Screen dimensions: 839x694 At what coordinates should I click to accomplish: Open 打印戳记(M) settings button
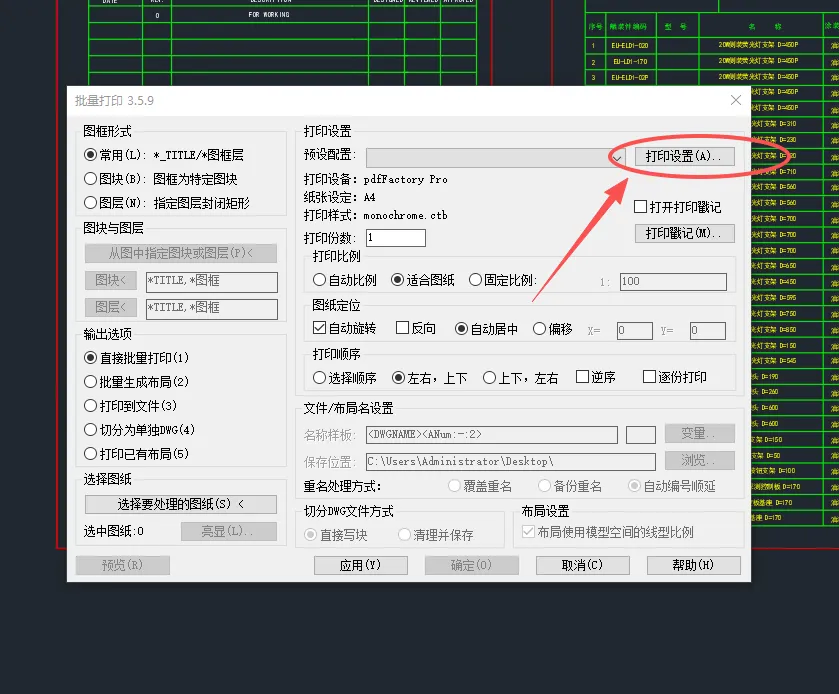(684, 233)
